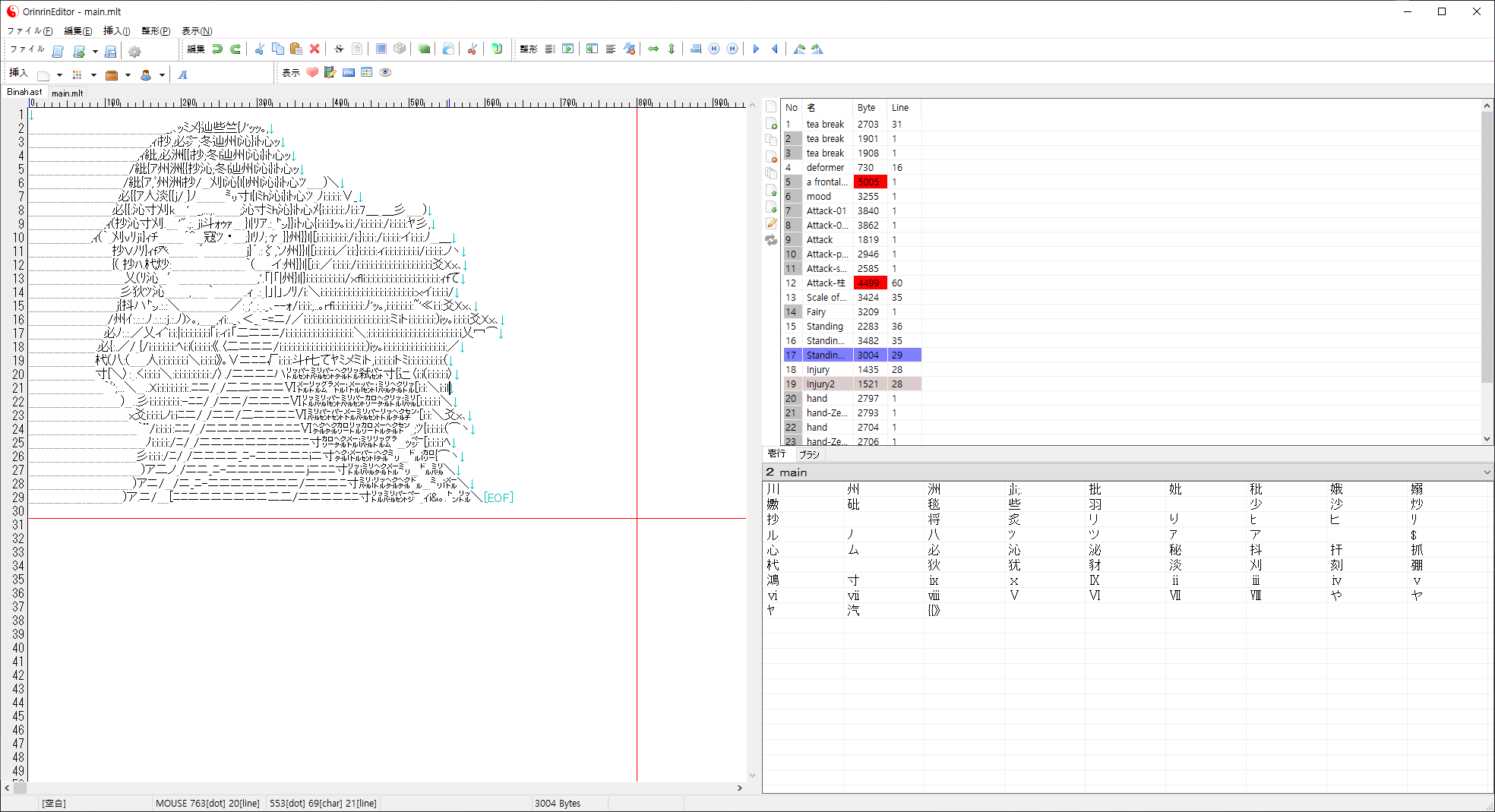1495x812 pixels.
Task: Click the red X delete icon
Action: pos(314,49)
